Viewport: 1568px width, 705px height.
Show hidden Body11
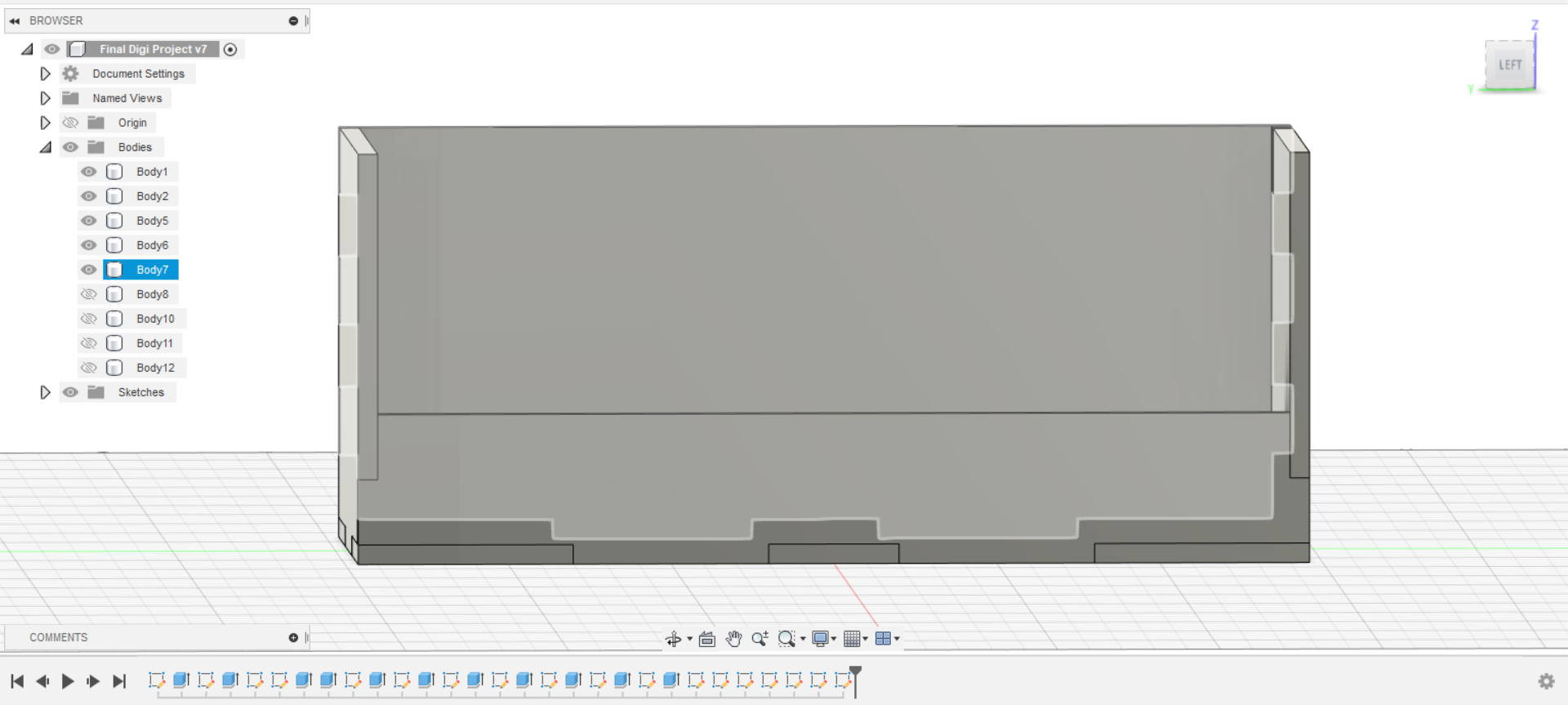pos(89,343)
